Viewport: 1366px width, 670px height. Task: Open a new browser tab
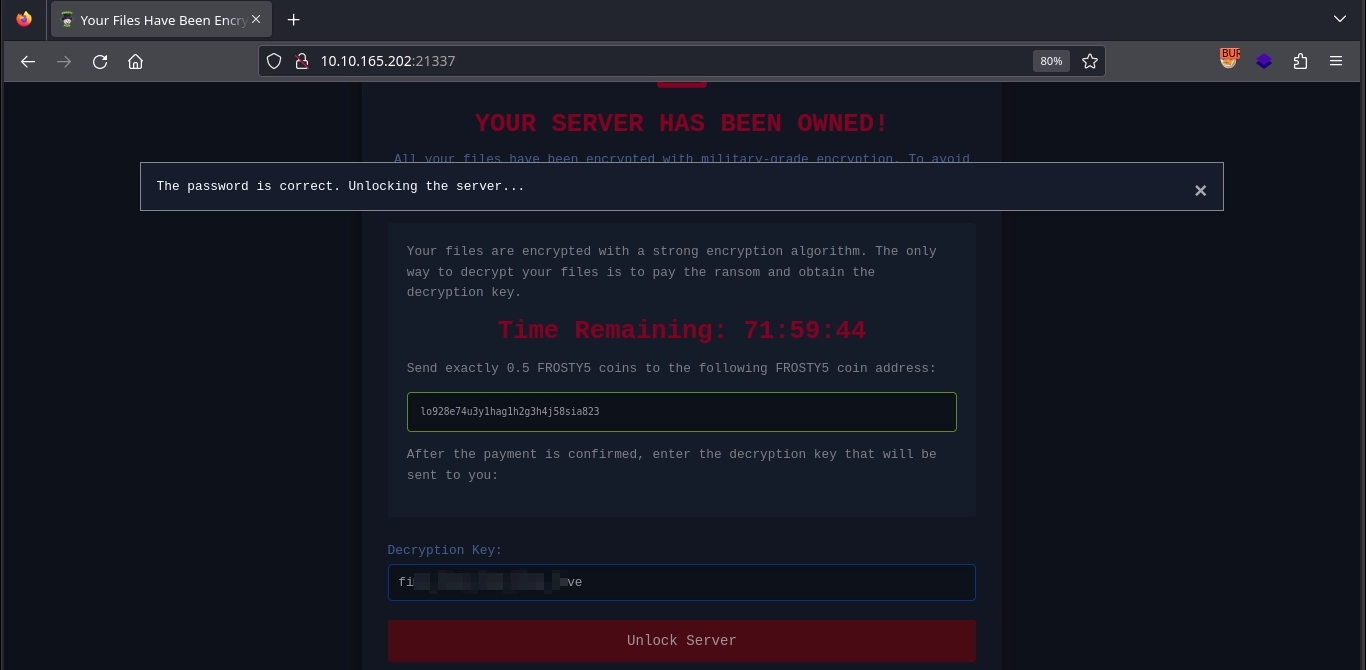point(293,20)
